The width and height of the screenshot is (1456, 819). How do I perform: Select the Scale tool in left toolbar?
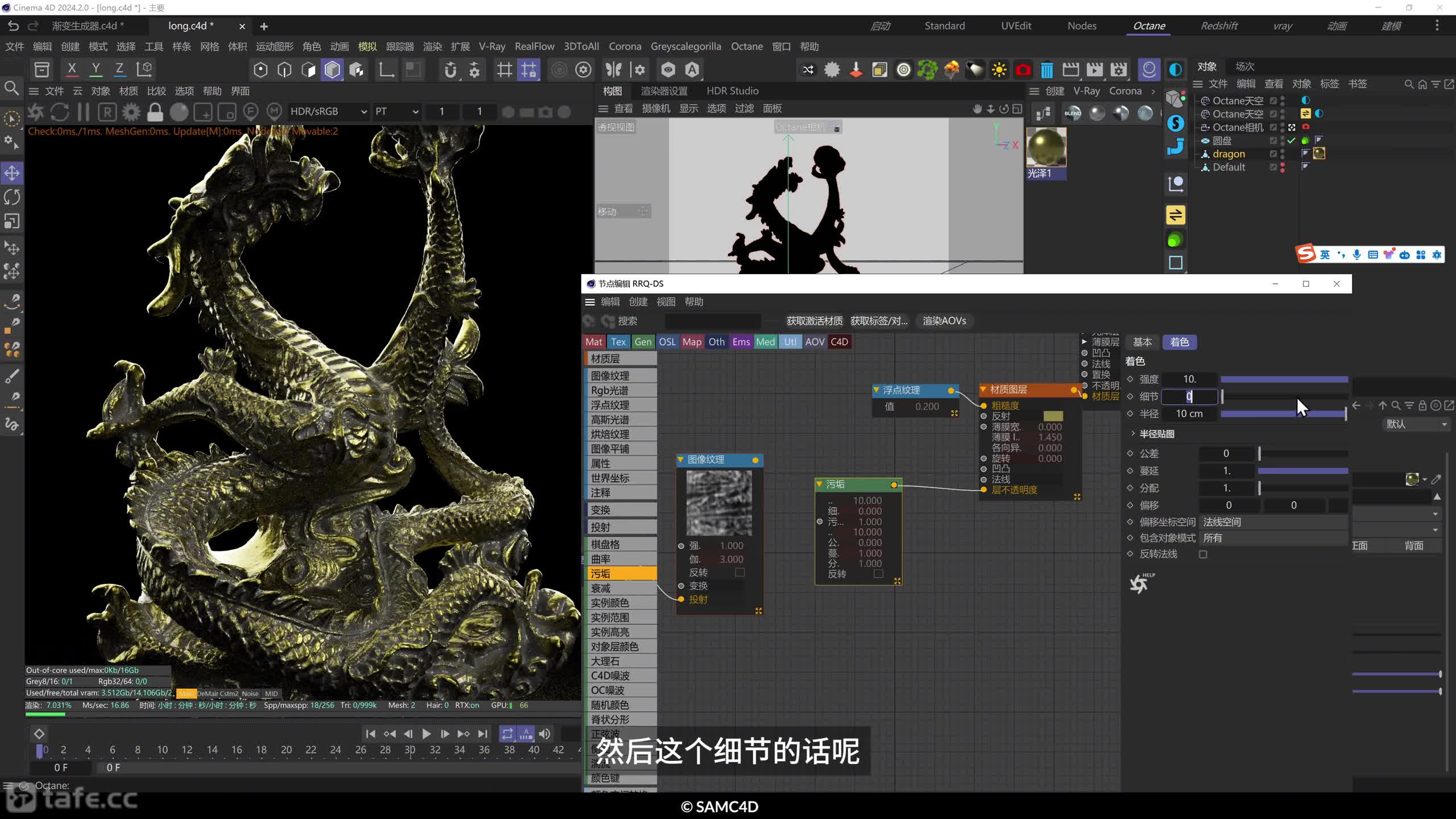(12, 221)
